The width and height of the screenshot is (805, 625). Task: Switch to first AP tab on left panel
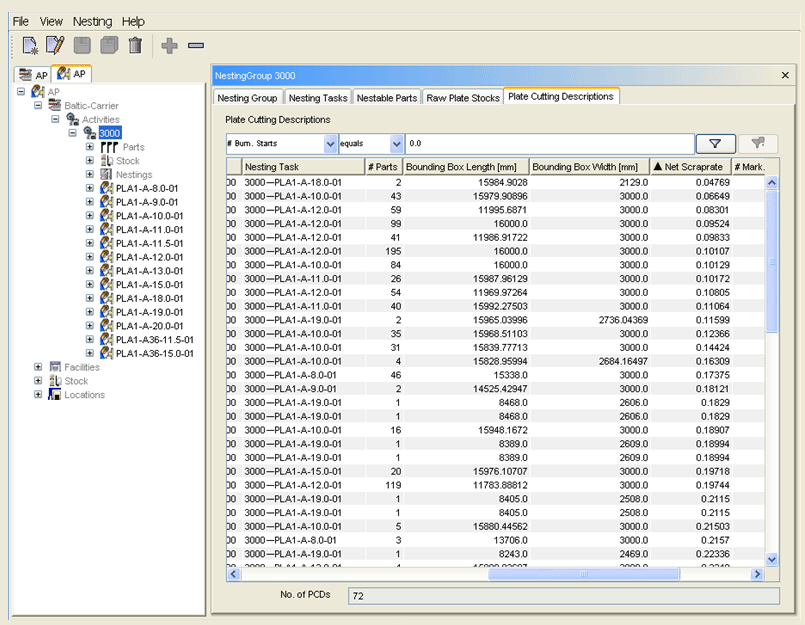click(x=33, y=74)
